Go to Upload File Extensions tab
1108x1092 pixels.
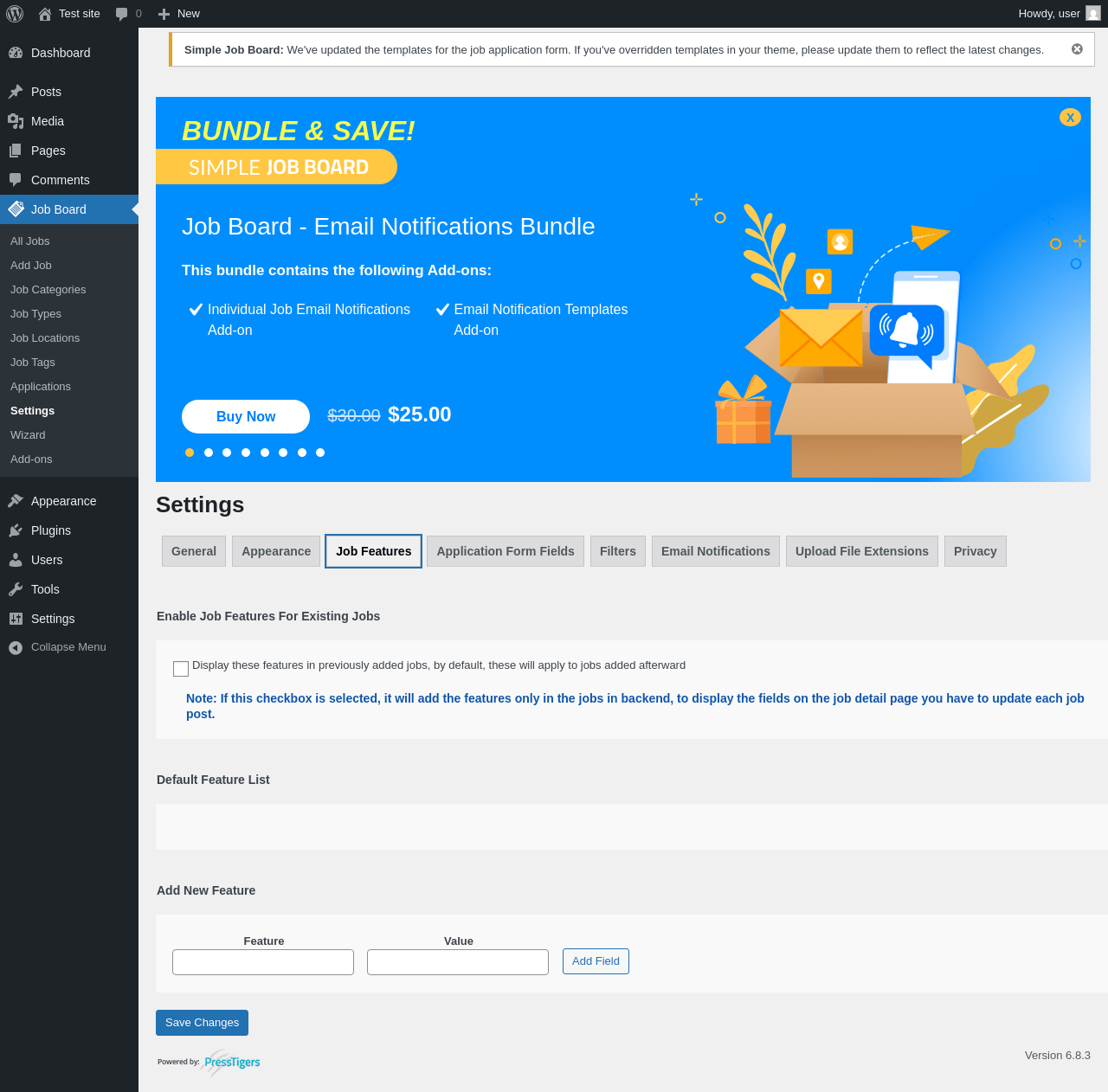coord(862,551)
